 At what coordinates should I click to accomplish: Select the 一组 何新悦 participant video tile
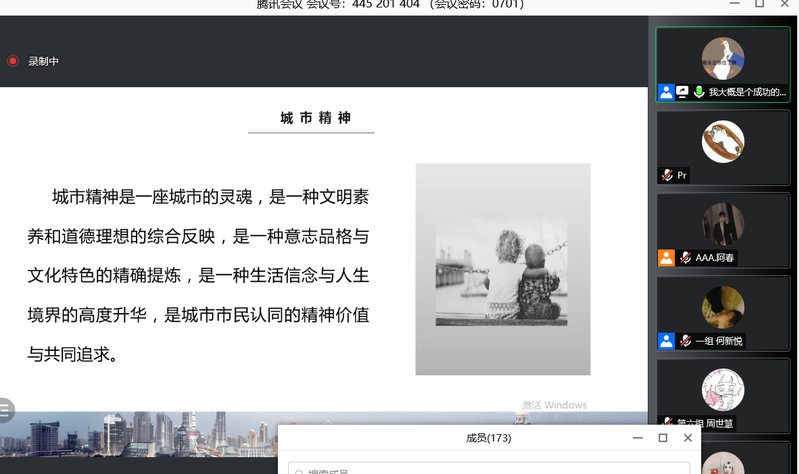(x=722, y=308)
